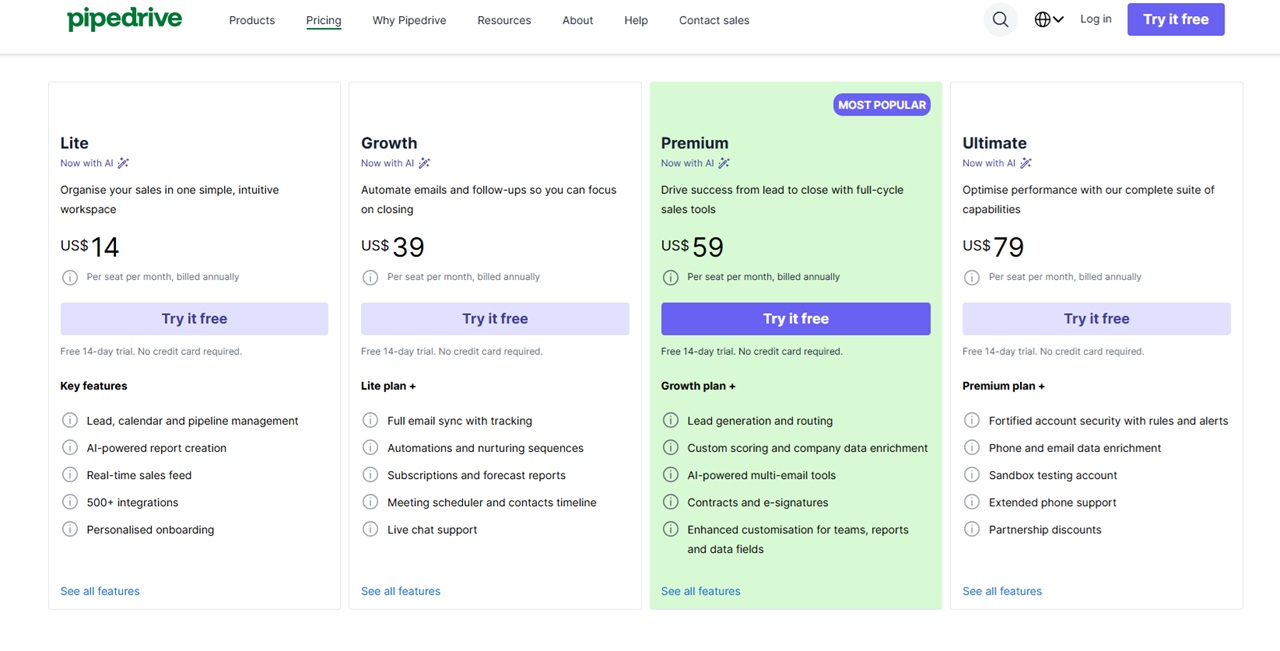The width and height of the screenshot is (1280, 651).
Task: Open the Products dropdown menu
Action: 251,20
